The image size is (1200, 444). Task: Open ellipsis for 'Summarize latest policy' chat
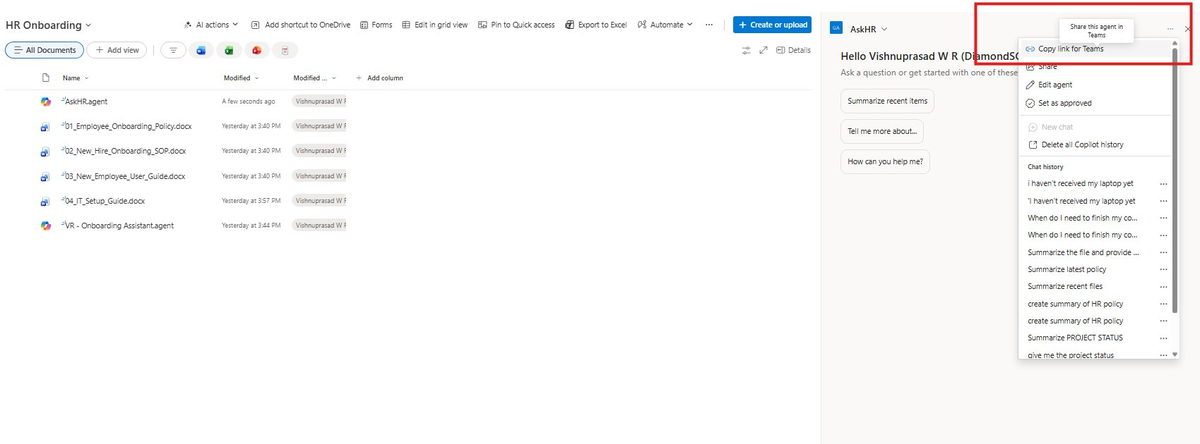point(1163,269)
